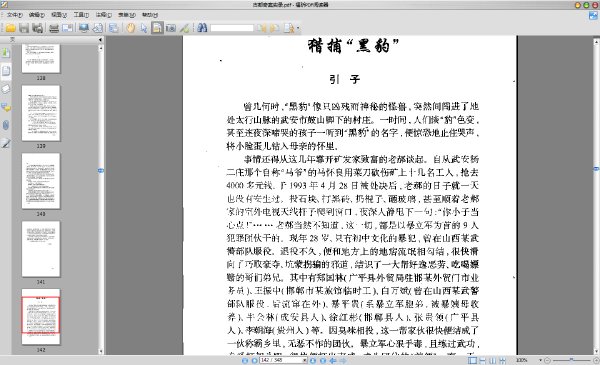Click the search options page icon
The width and height of the screenshot is (600, 365).
[289, 28]
